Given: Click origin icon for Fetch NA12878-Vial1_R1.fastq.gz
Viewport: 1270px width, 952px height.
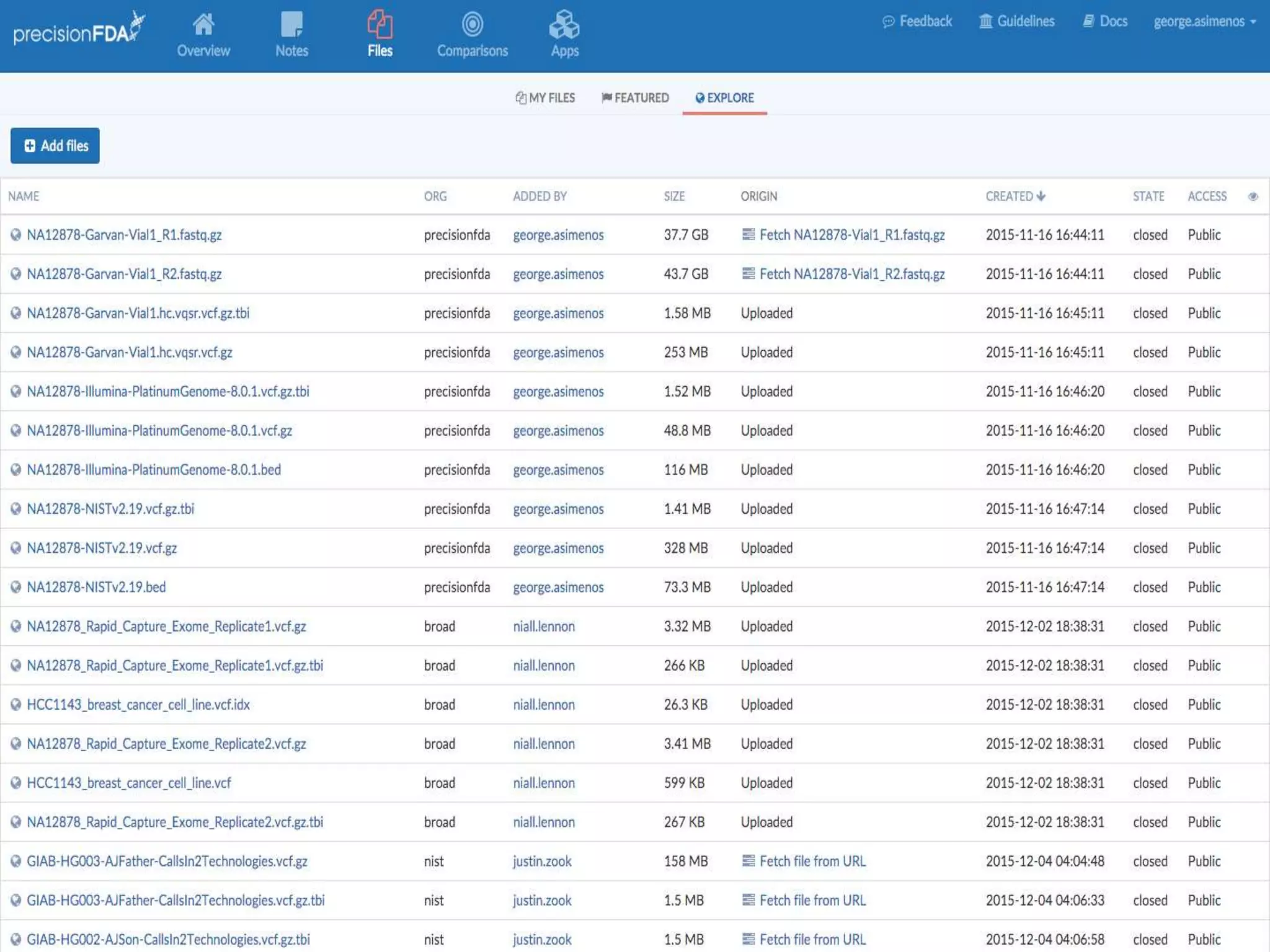Looking at the screenshot, I should click(x=748, y=234).
